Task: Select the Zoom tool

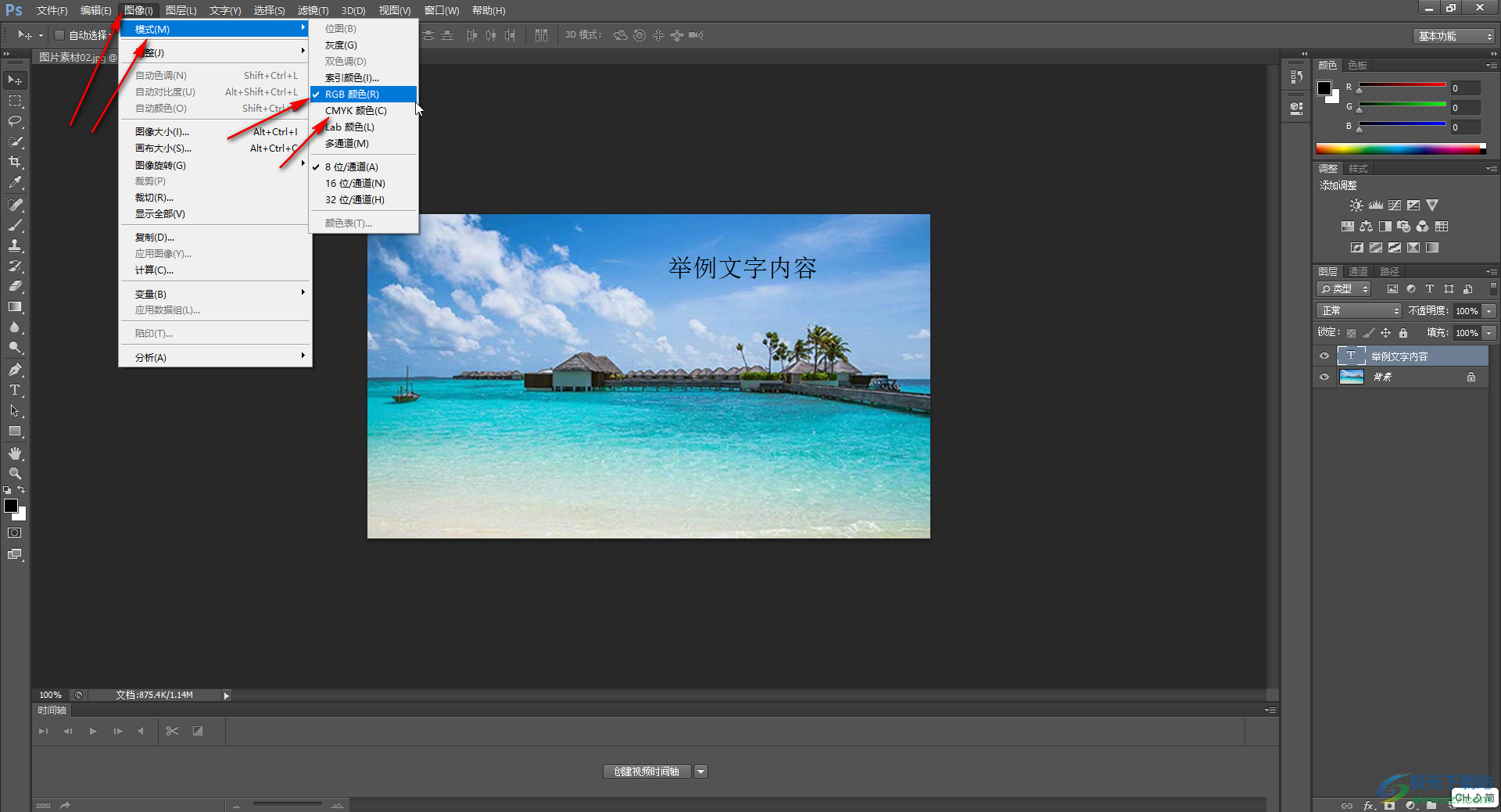Action: click(15, 474)
